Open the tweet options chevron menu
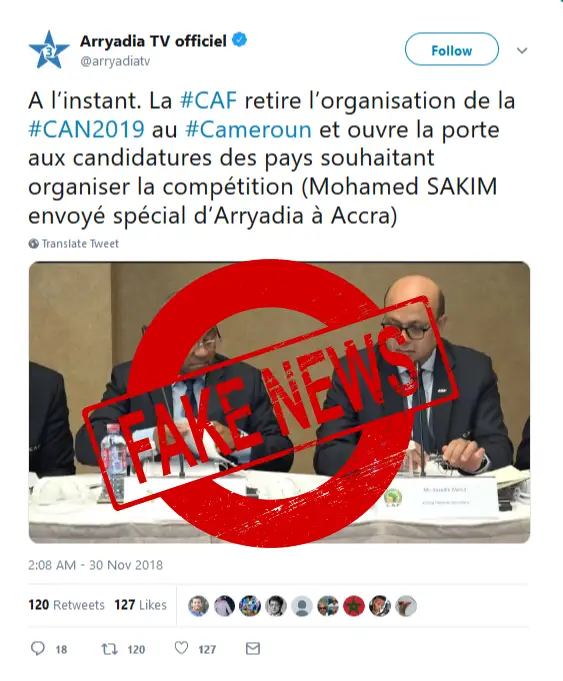The image size is (563, 681). click(522, 50)
